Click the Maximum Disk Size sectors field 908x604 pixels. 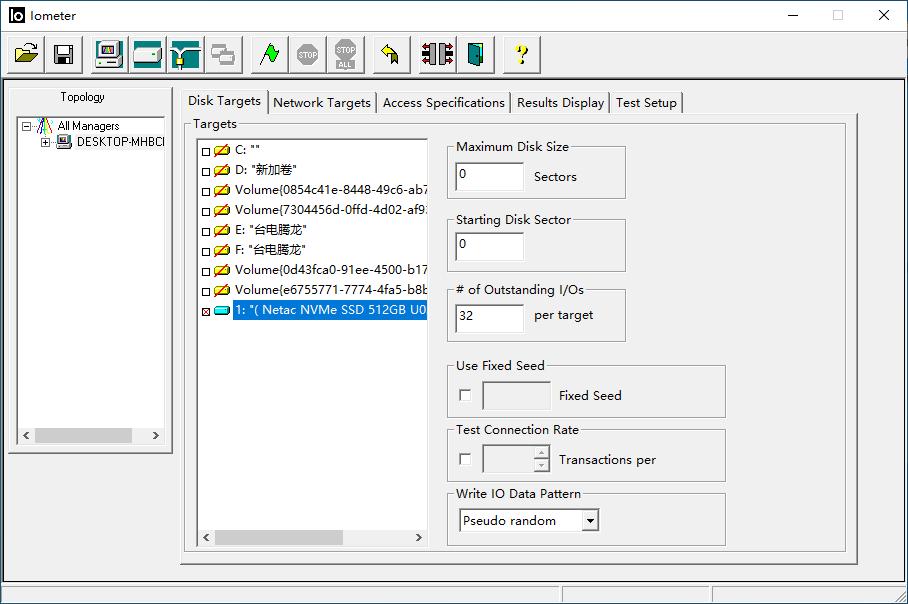tap(489, 176)
